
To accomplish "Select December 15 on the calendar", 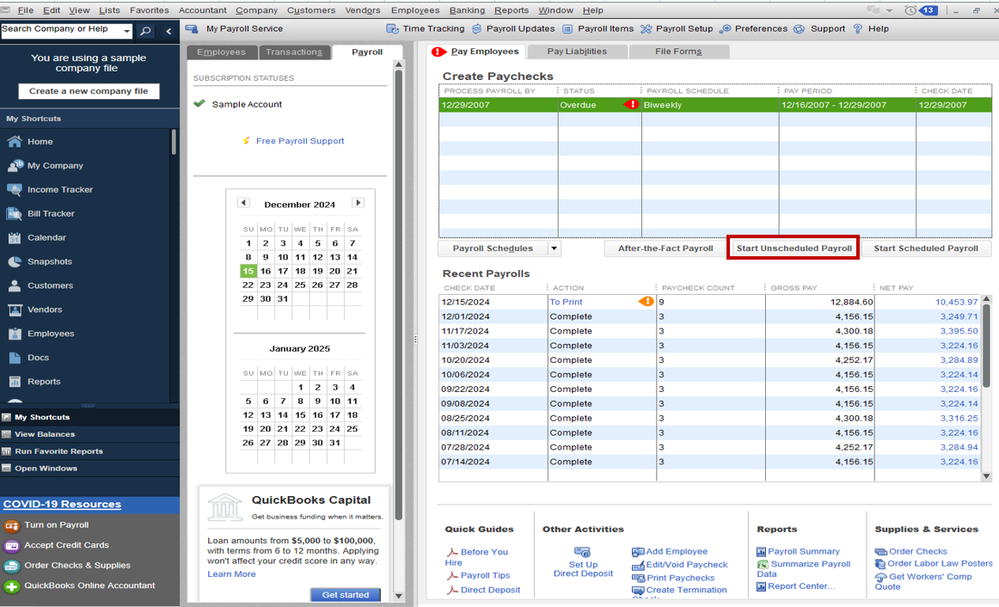I will coord(248,271).
